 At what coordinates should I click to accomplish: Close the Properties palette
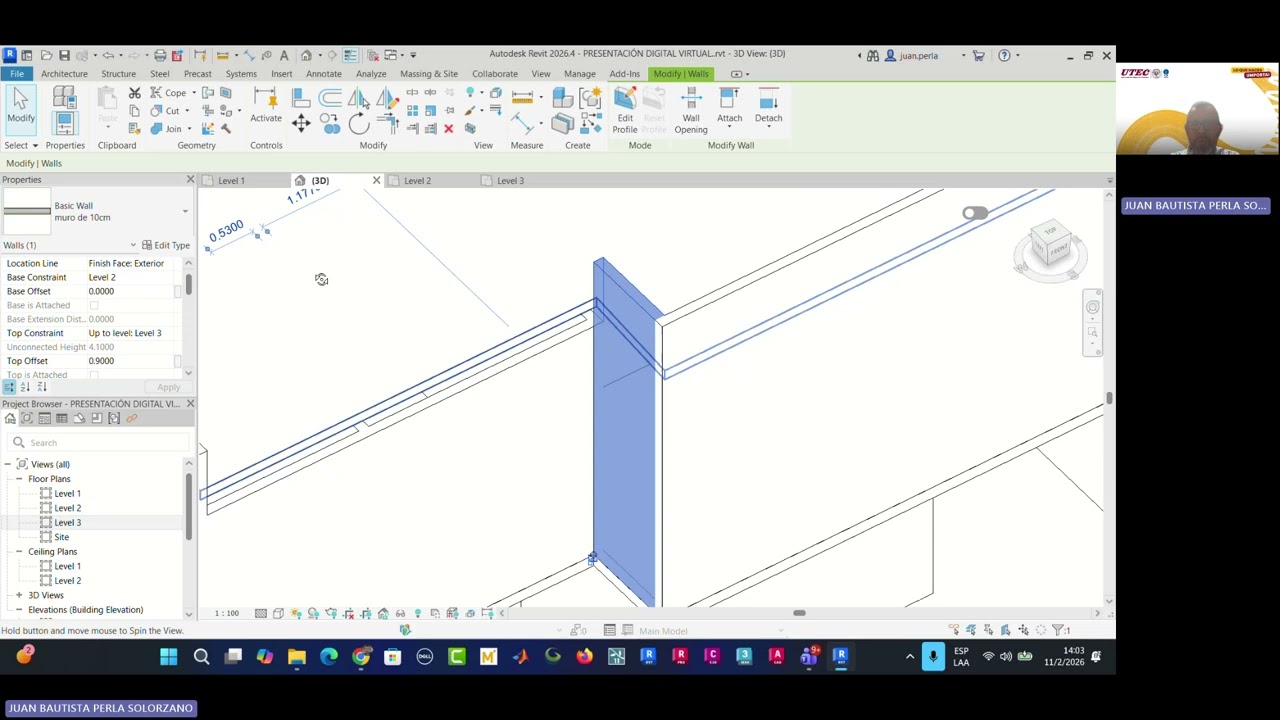tap(190, 180)
